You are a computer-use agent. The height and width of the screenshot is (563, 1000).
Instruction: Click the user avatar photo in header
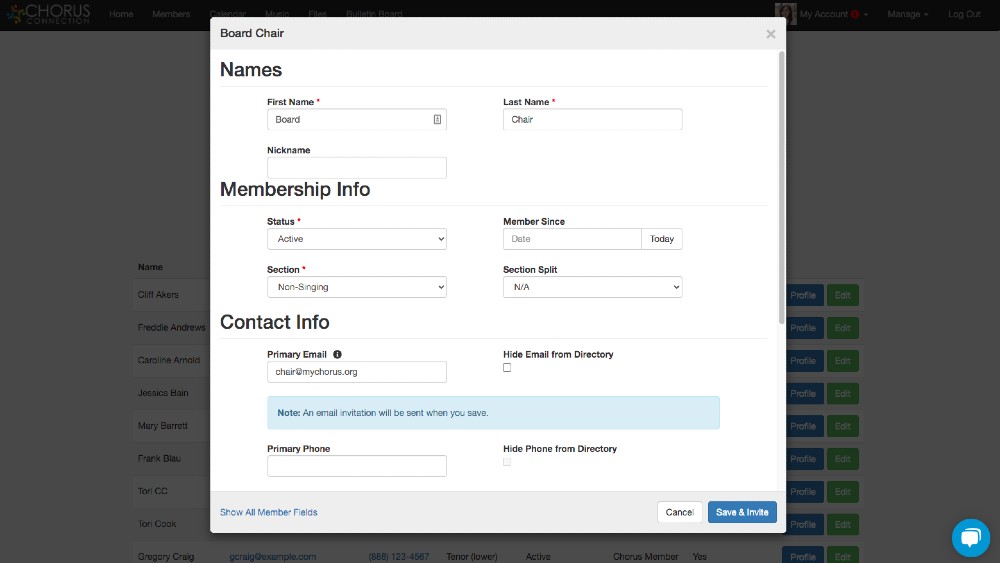coord(785,14)
